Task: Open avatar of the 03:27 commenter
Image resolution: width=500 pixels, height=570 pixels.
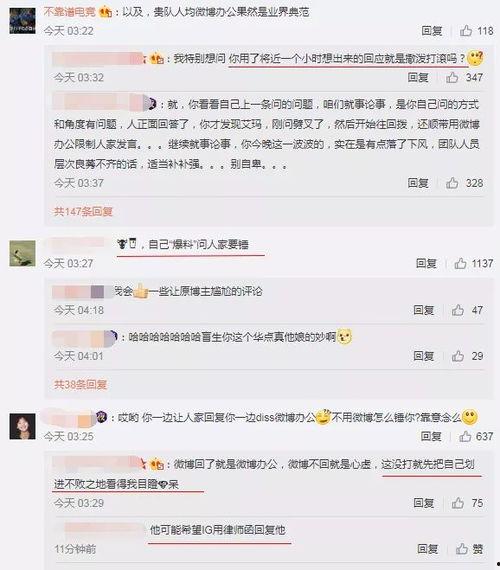Action: point(23,253)
